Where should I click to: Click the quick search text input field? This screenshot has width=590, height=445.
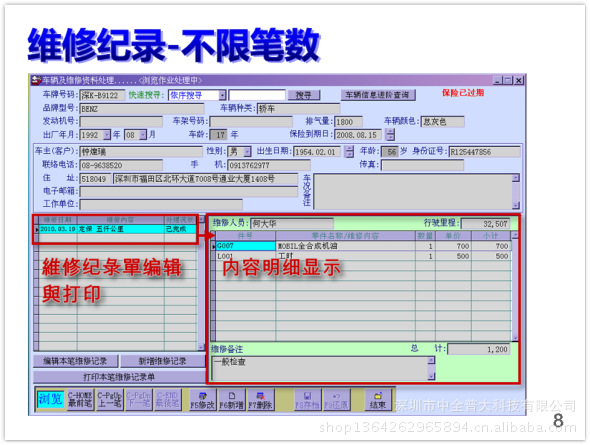click(x=257, y=95)
